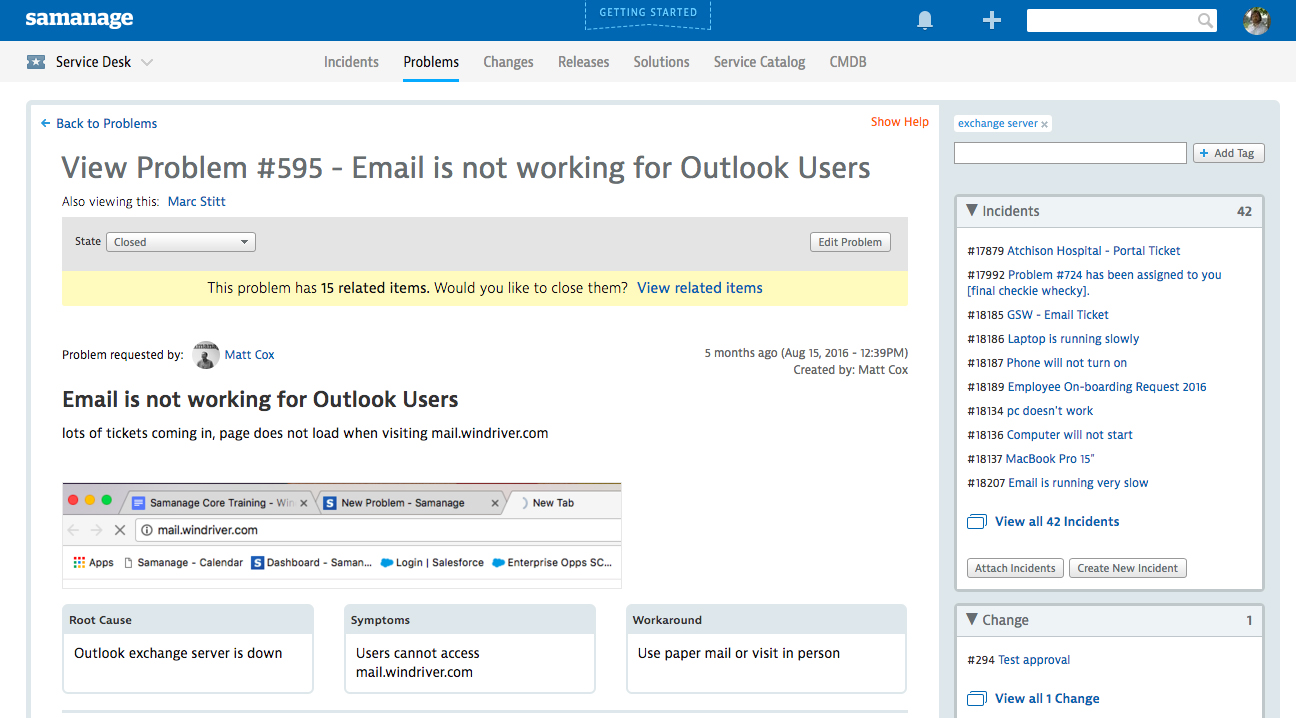This screenshot has width=1296, height=718.
Task: Click the Root Cause text 'Outlook exchange server is down'
Action: [178, 654]
